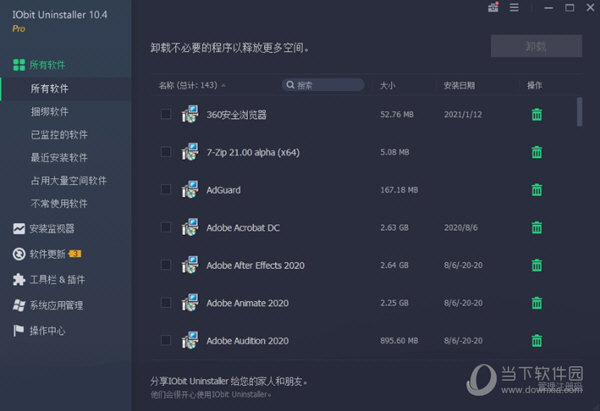The image size is (600, 411).
Task: Click the AdGuard name text
Action: (223, 190)
